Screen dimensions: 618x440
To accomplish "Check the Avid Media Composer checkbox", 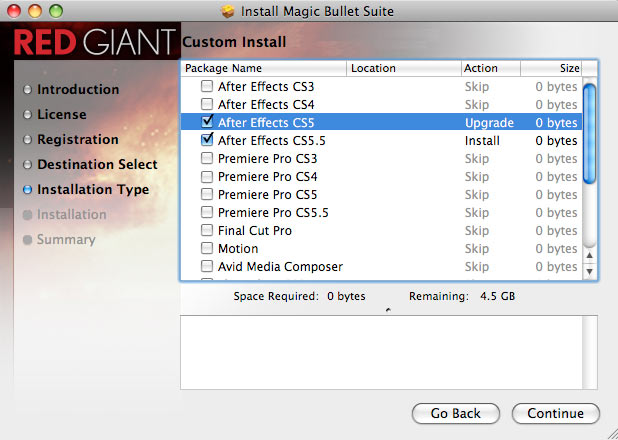I will 207,266.
